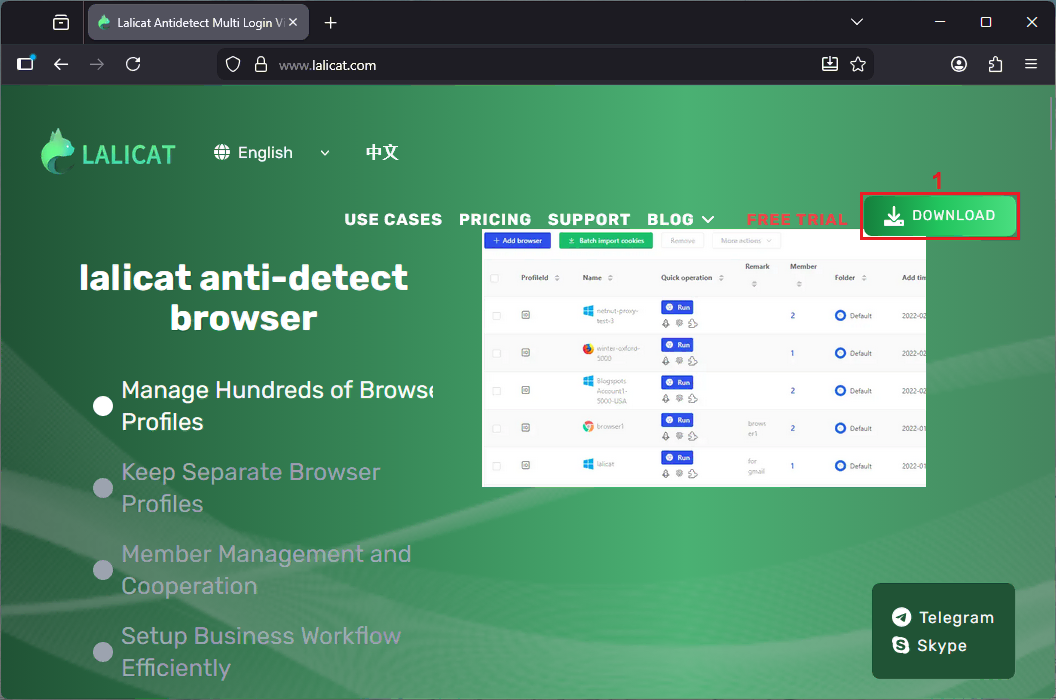Image resolution: width=1056 pixels, height=700 pixels.
Task: Open a new tab
Action: pos(330,23)
